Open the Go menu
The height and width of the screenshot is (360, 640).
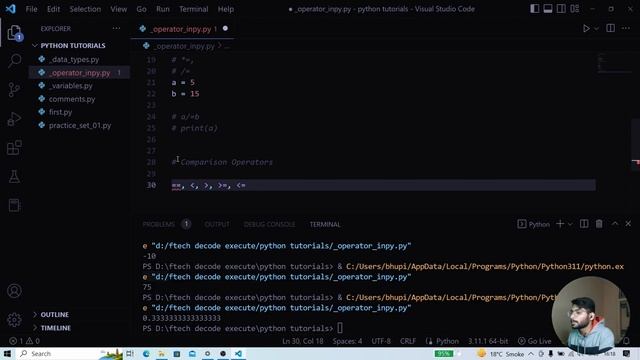click(x=141, y=9)
